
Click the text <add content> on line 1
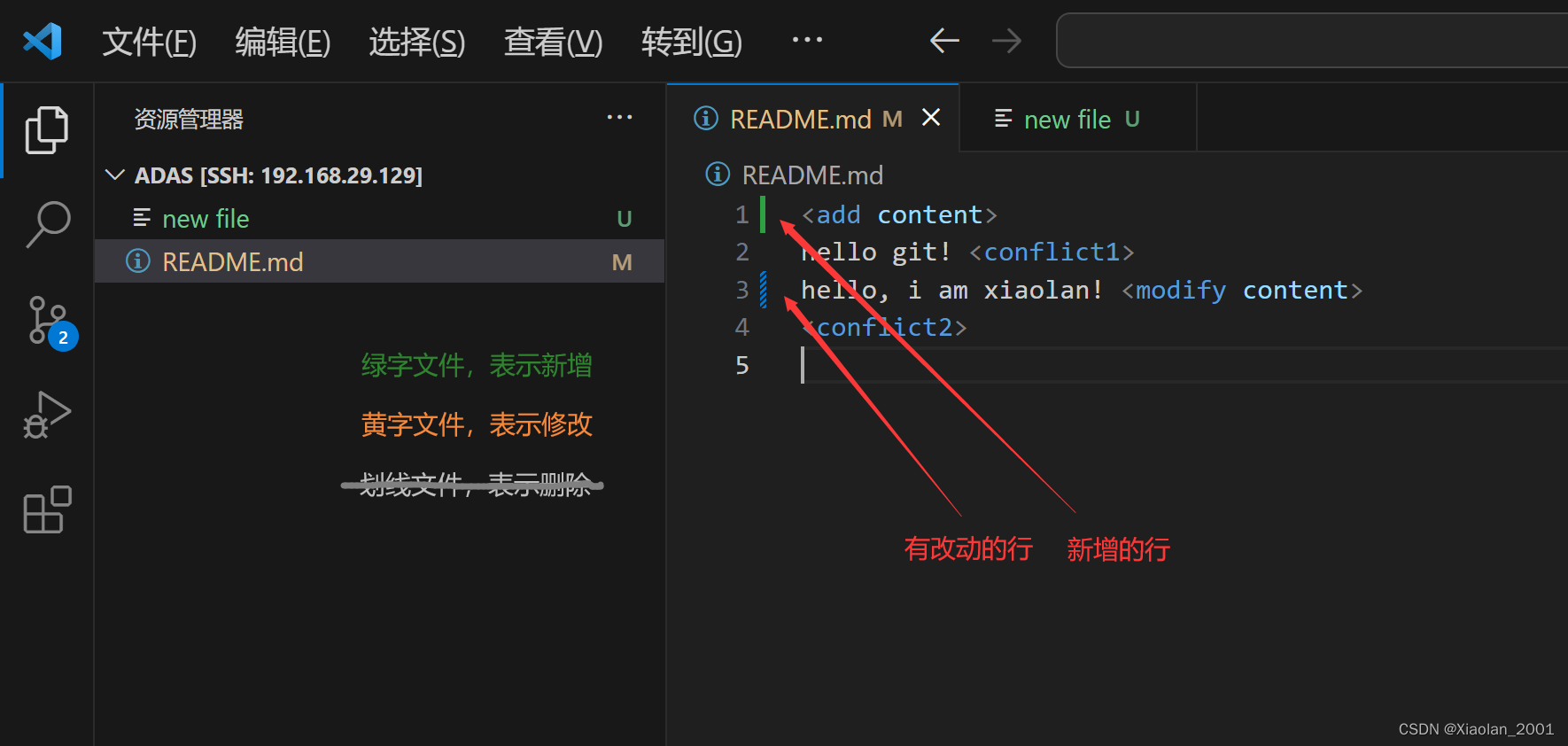(899, 215)
